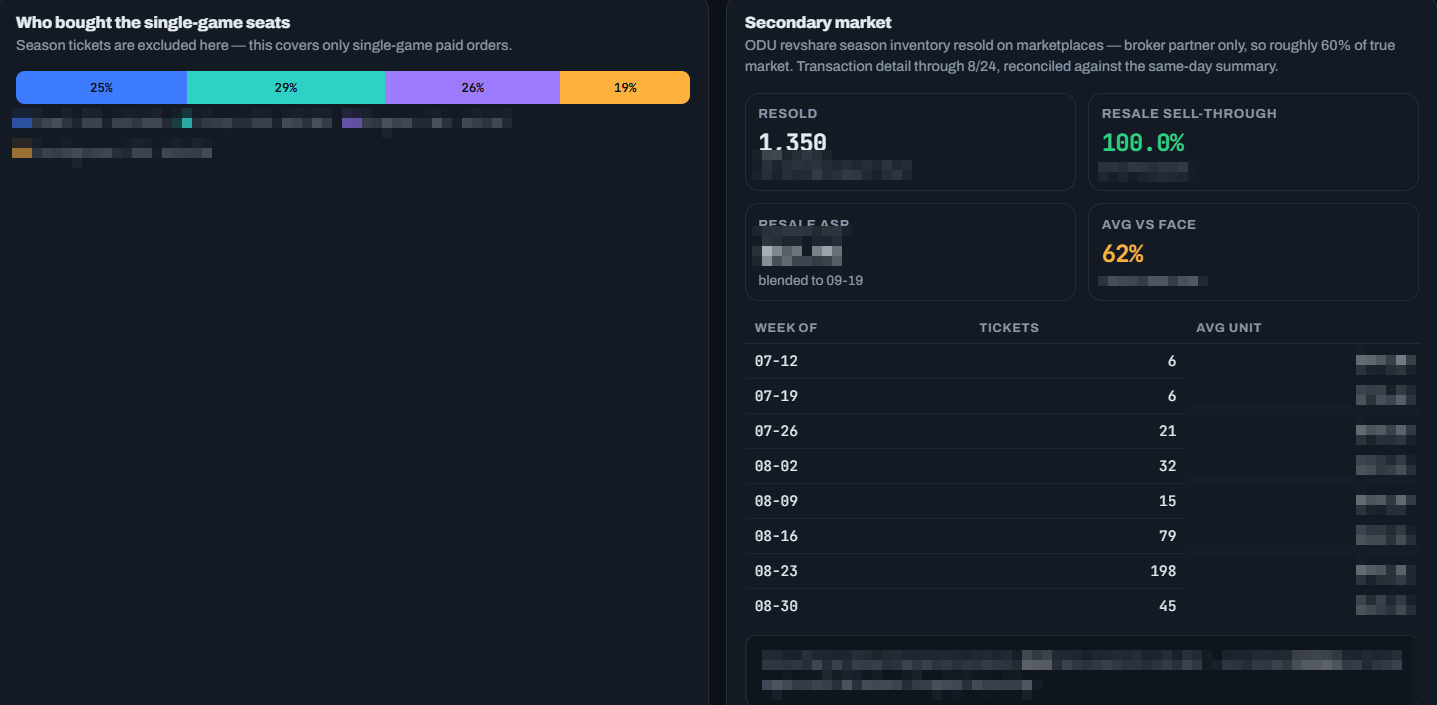Click the 'blended to 09-19' caption
This screenshot has height=705, width=1437.
click(x=810, y=280)
